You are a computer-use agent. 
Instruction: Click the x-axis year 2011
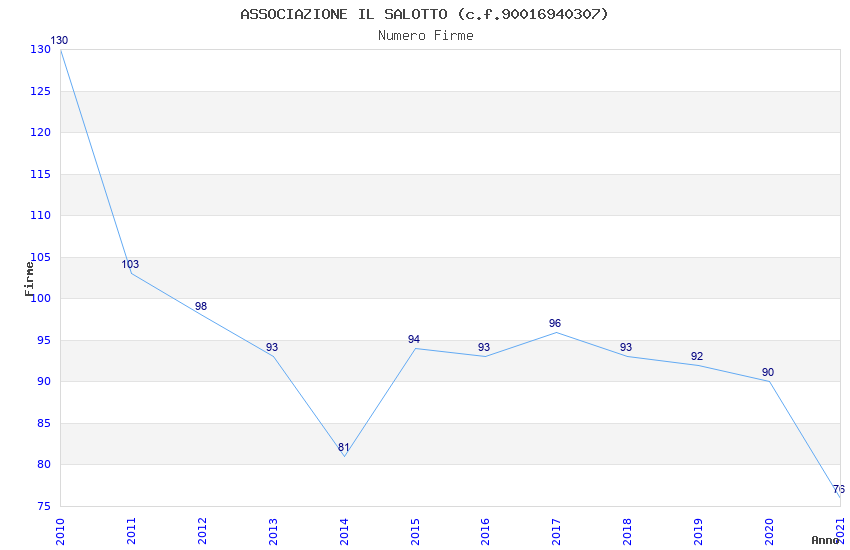[131, 531]
